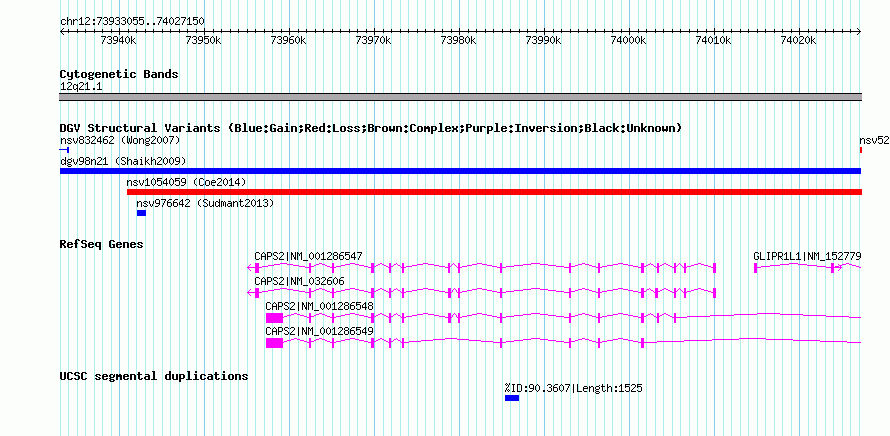Viewport: 890px width, 436px height.
Task: Open the dgv98n21 (Shaikh2009) variant label
Action: 123,161
